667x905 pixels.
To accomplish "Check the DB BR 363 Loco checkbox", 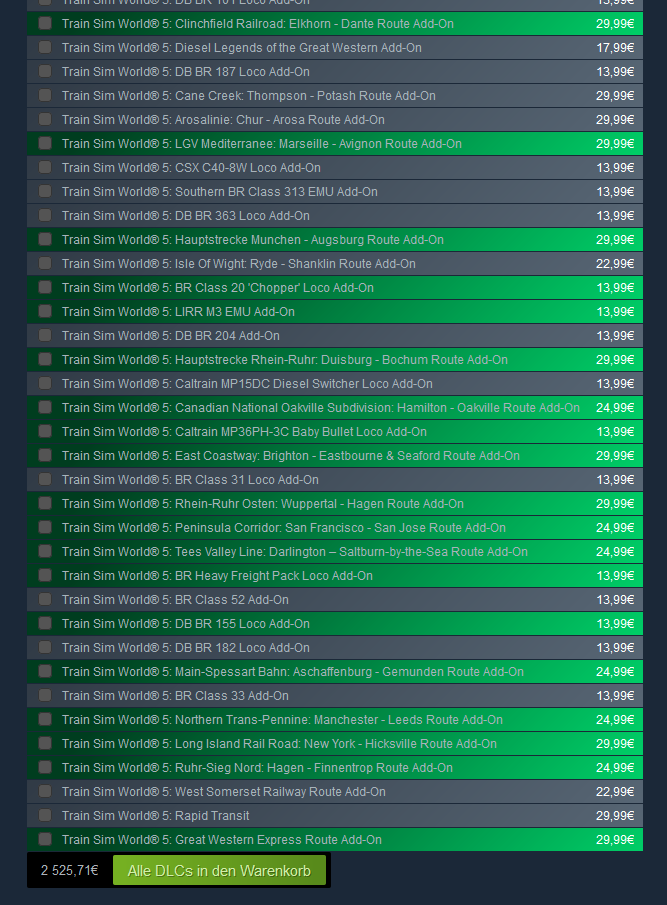I will (x=45, y=215).
